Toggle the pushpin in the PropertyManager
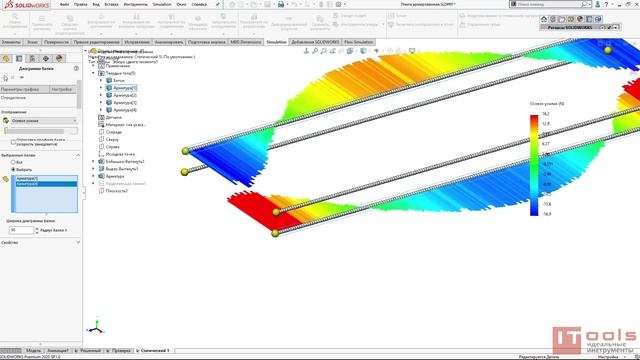The image size is (640, 360). [x=22, y=78]
